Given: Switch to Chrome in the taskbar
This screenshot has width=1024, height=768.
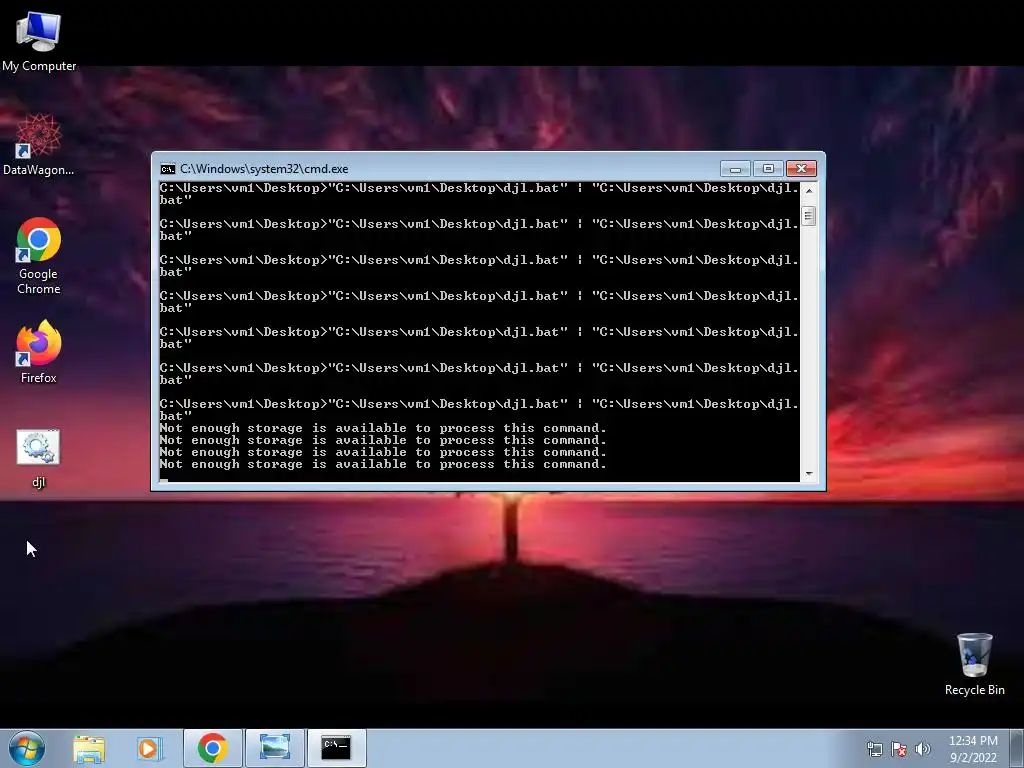Looking at the screenshot, I should 213,748.
